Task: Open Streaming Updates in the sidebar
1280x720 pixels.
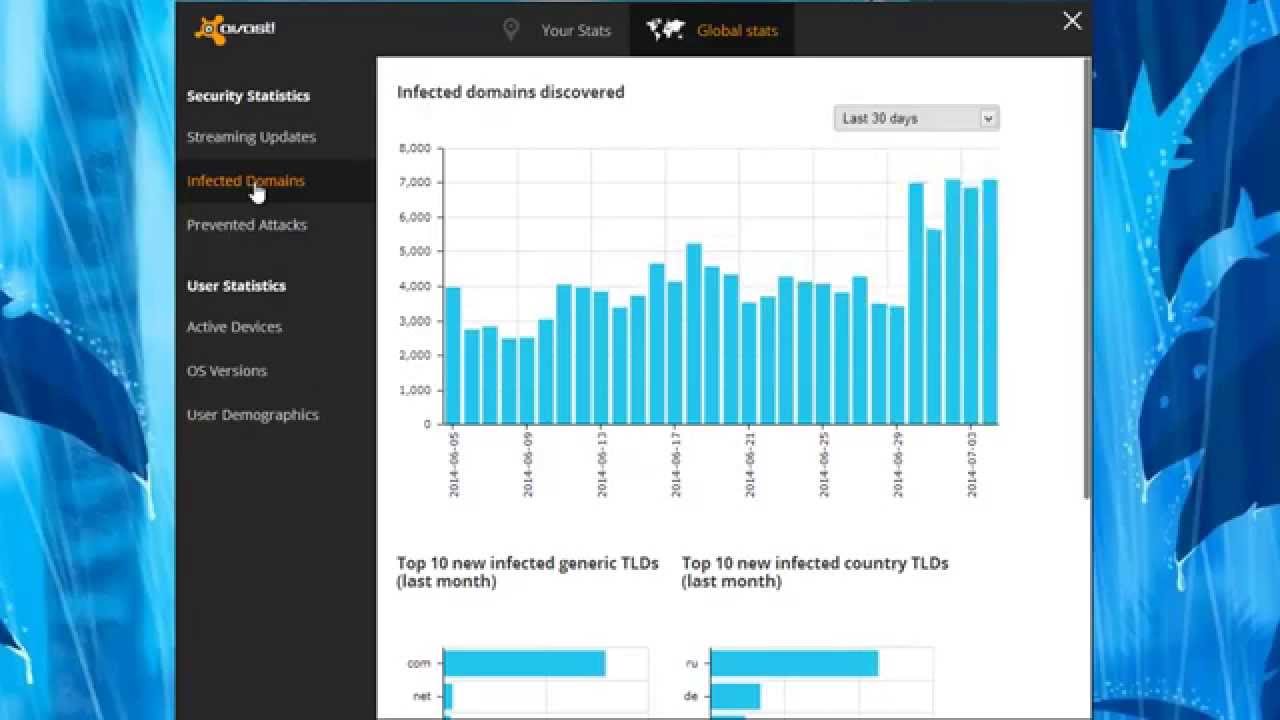Action: (x=251, y=137)
